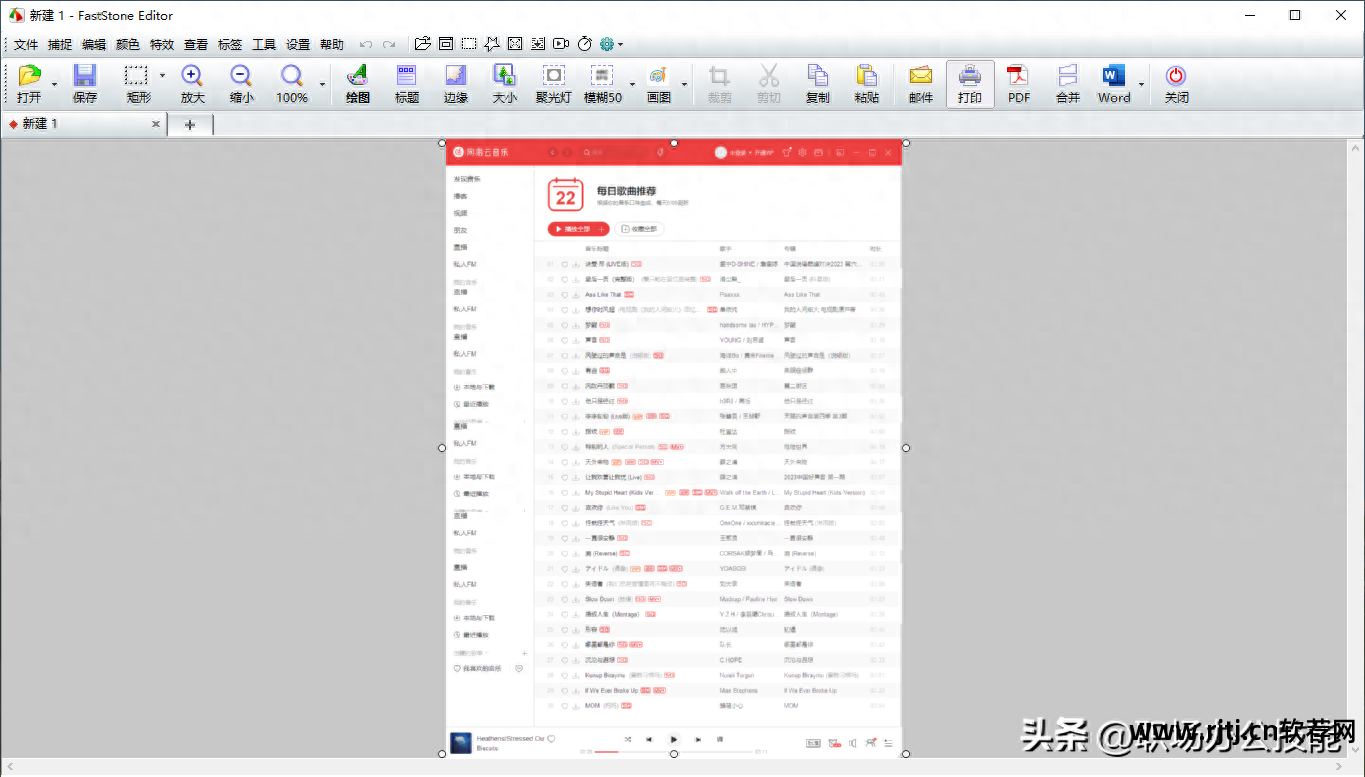The image size is (1365, 777).
Task: Click the + to open a new tab
Action: (x=190, y=124)
